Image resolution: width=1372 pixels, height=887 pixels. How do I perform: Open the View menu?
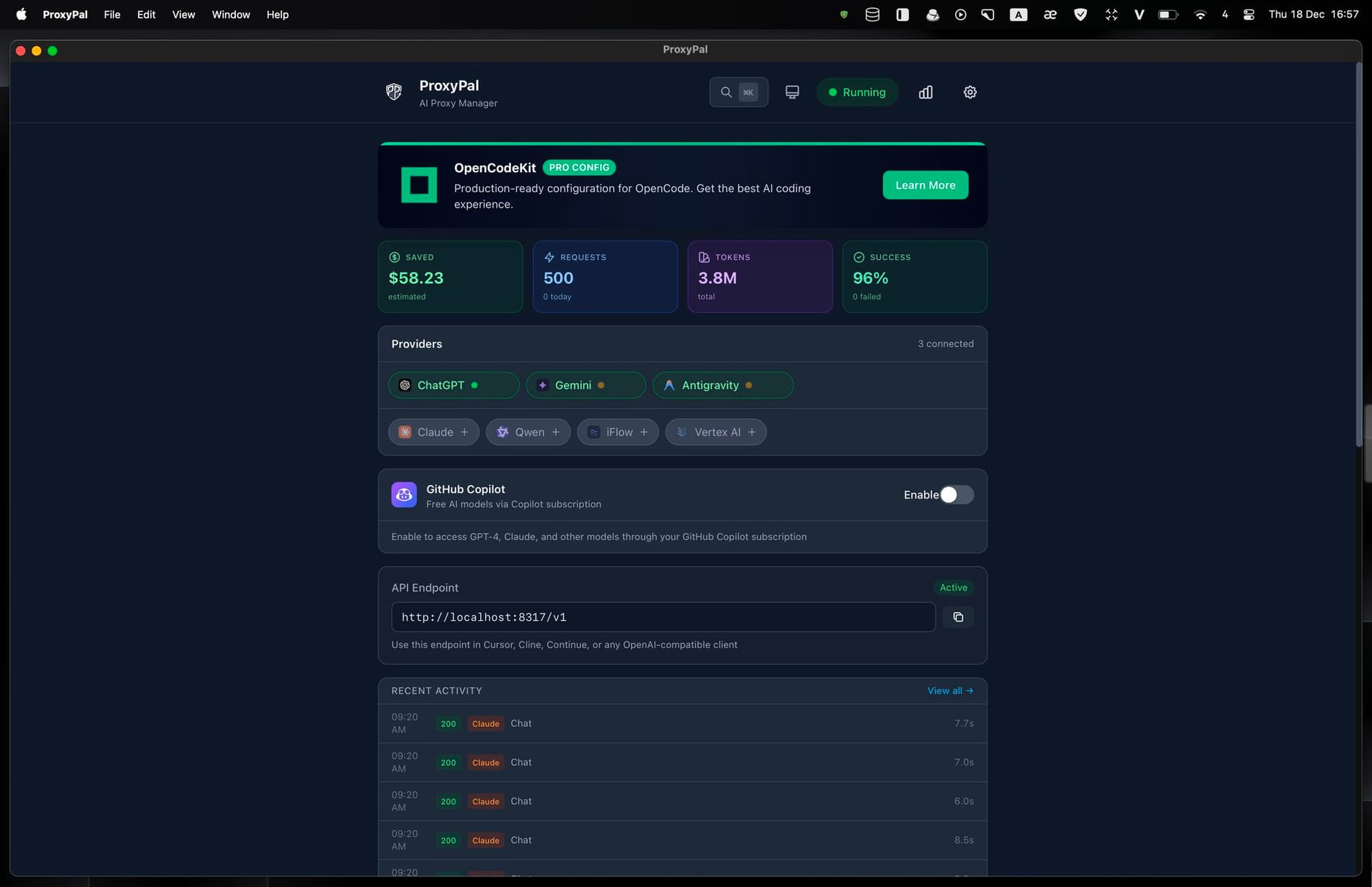coord(183,14)
